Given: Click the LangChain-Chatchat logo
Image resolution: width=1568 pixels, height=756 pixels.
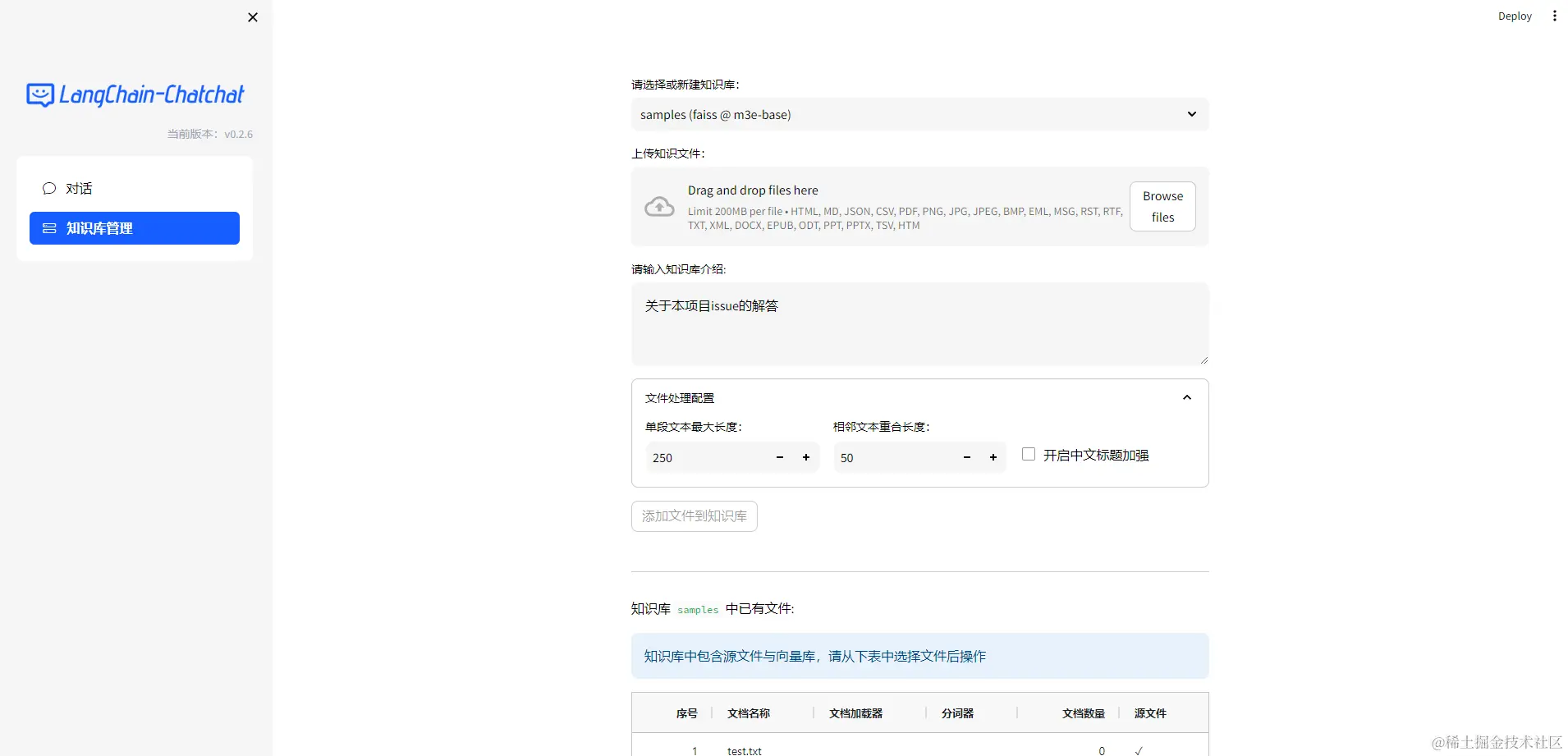Looking at the screenshot, I should (134, 94).
